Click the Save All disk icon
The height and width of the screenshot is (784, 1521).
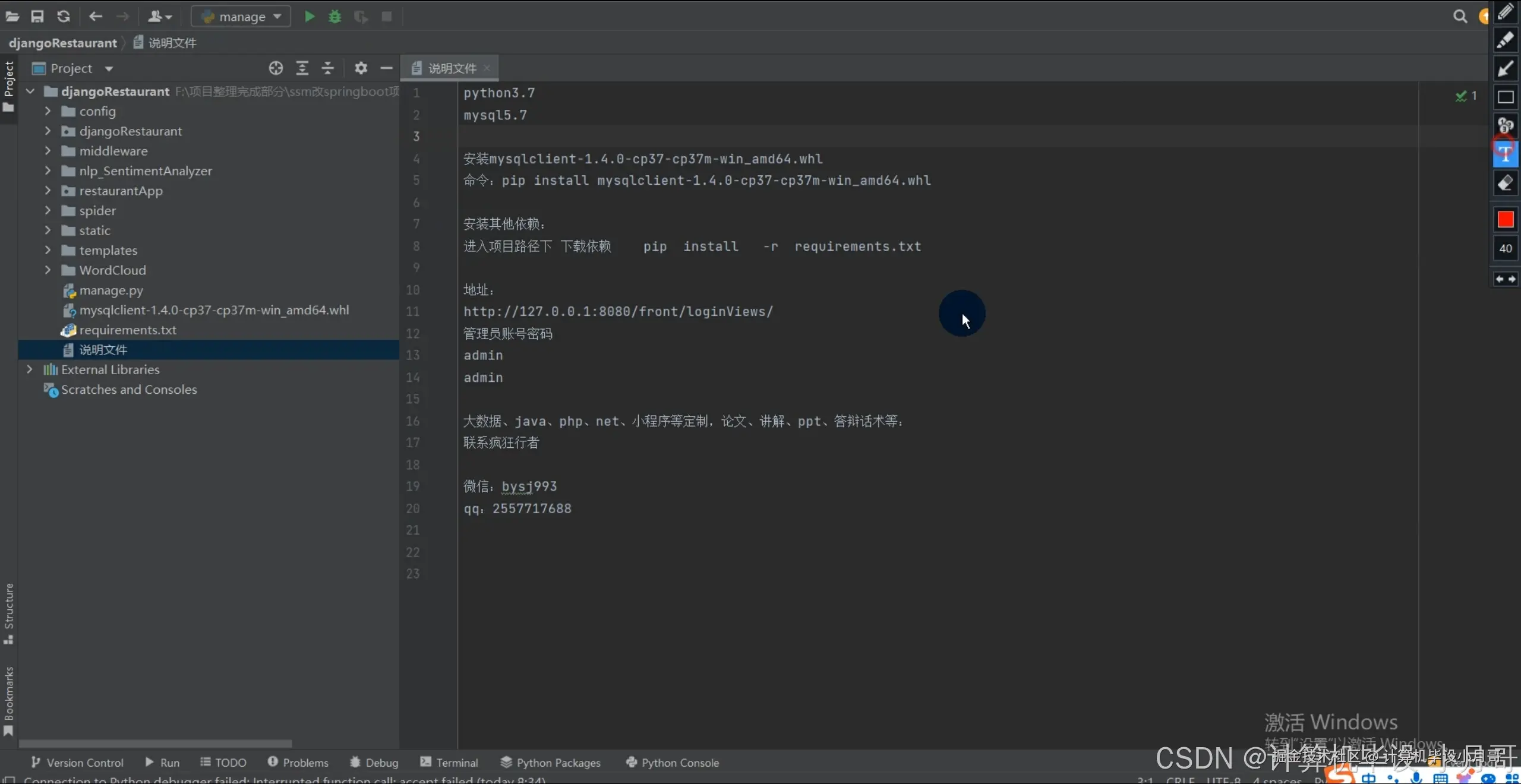37,17
